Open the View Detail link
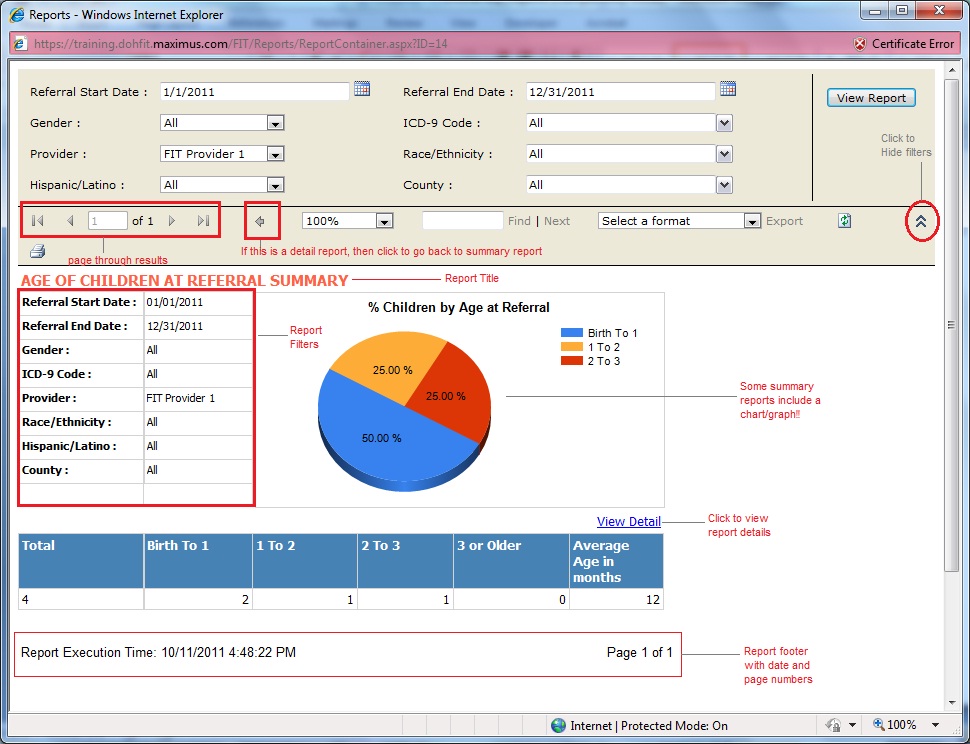The image size is (970, 744). (629, 521)
